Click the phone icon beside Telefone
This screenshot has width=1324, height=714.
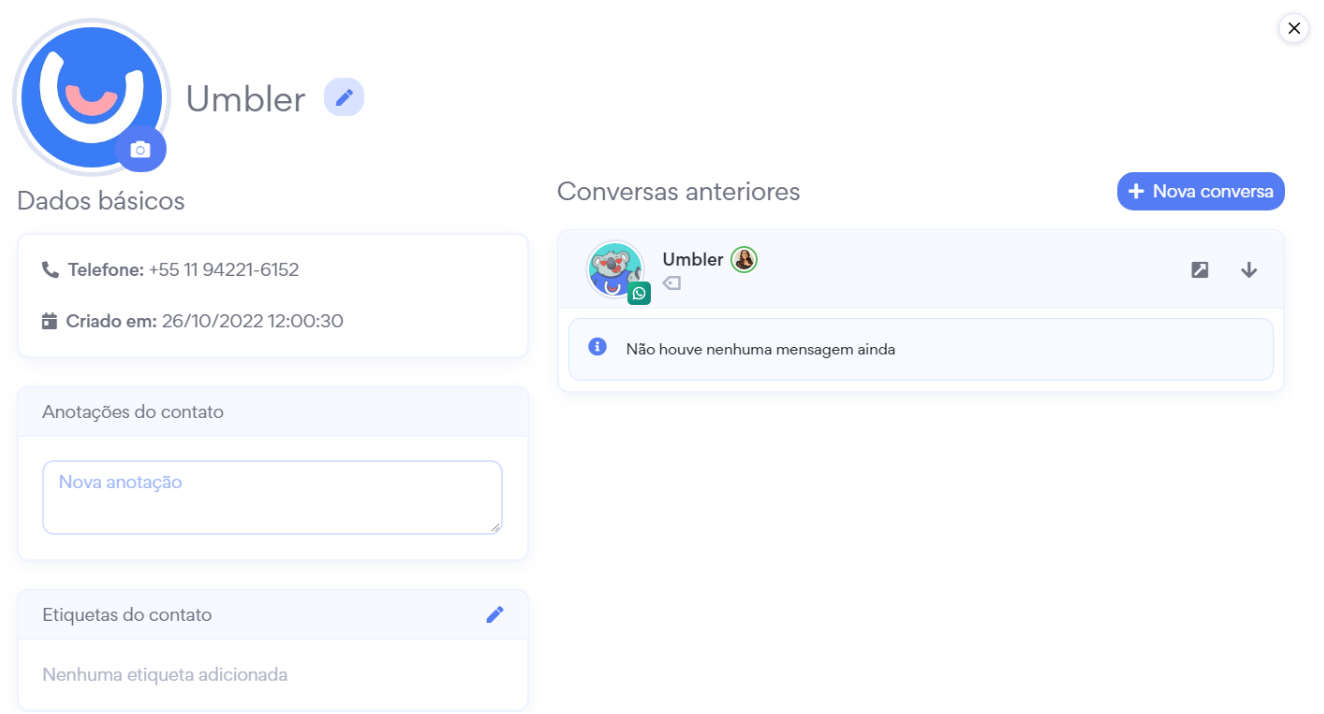[50, 270]
